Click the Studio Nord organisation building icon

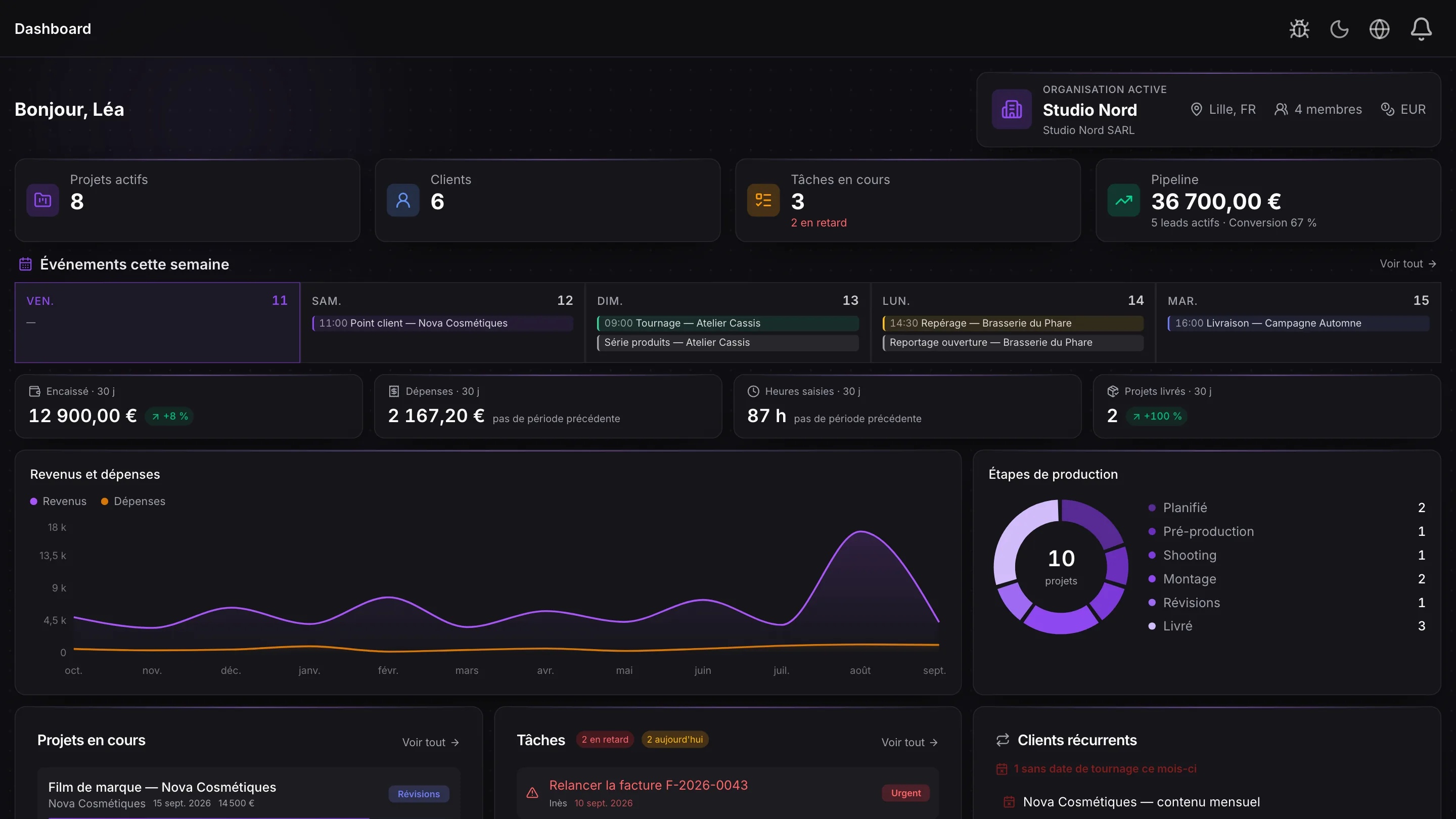pyautogui.click(x=1012, y=109)
